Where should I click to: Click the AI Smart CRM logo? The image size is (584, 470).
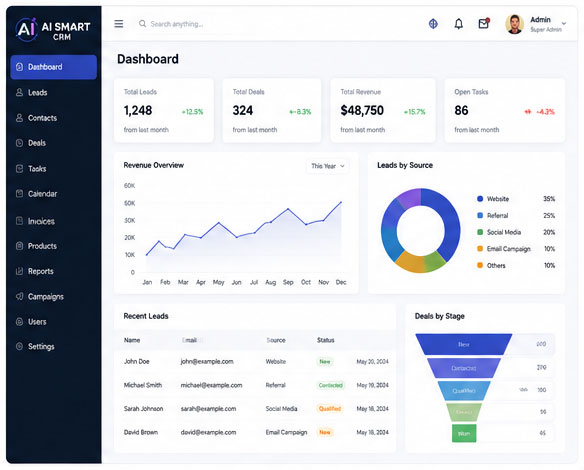53,29
